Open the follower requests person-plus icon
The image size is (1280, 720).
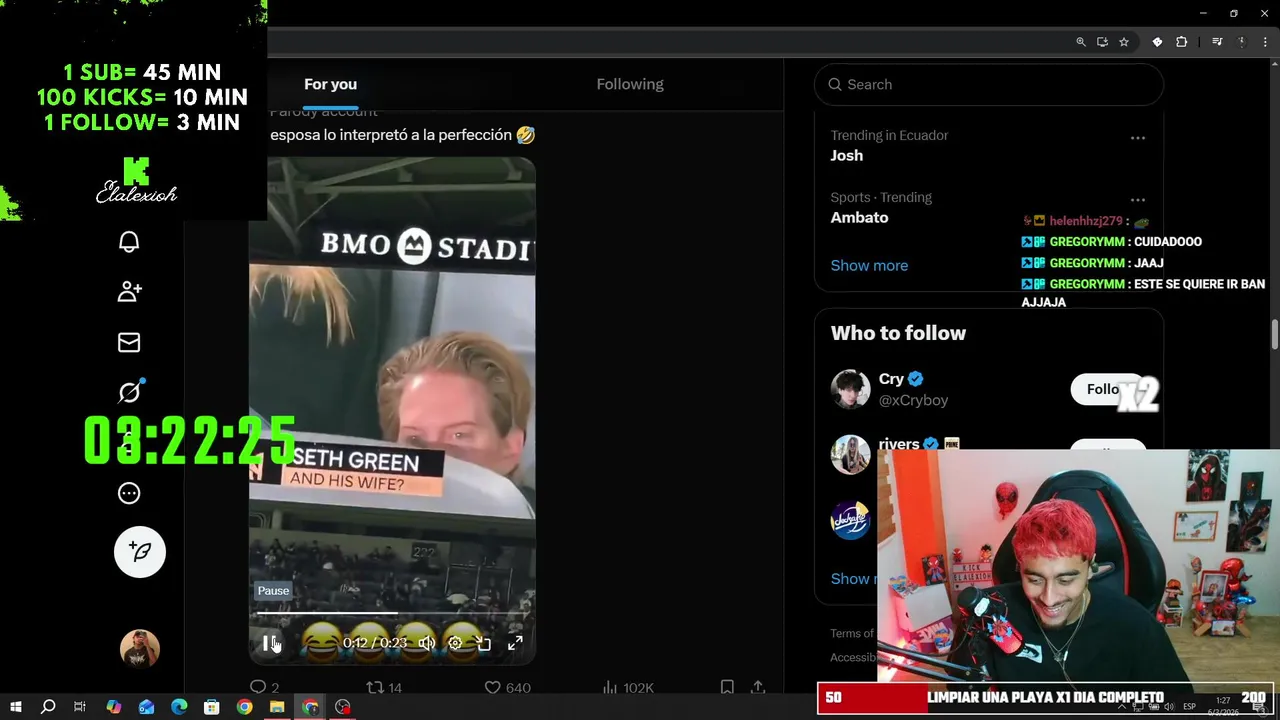coord(129,292)
